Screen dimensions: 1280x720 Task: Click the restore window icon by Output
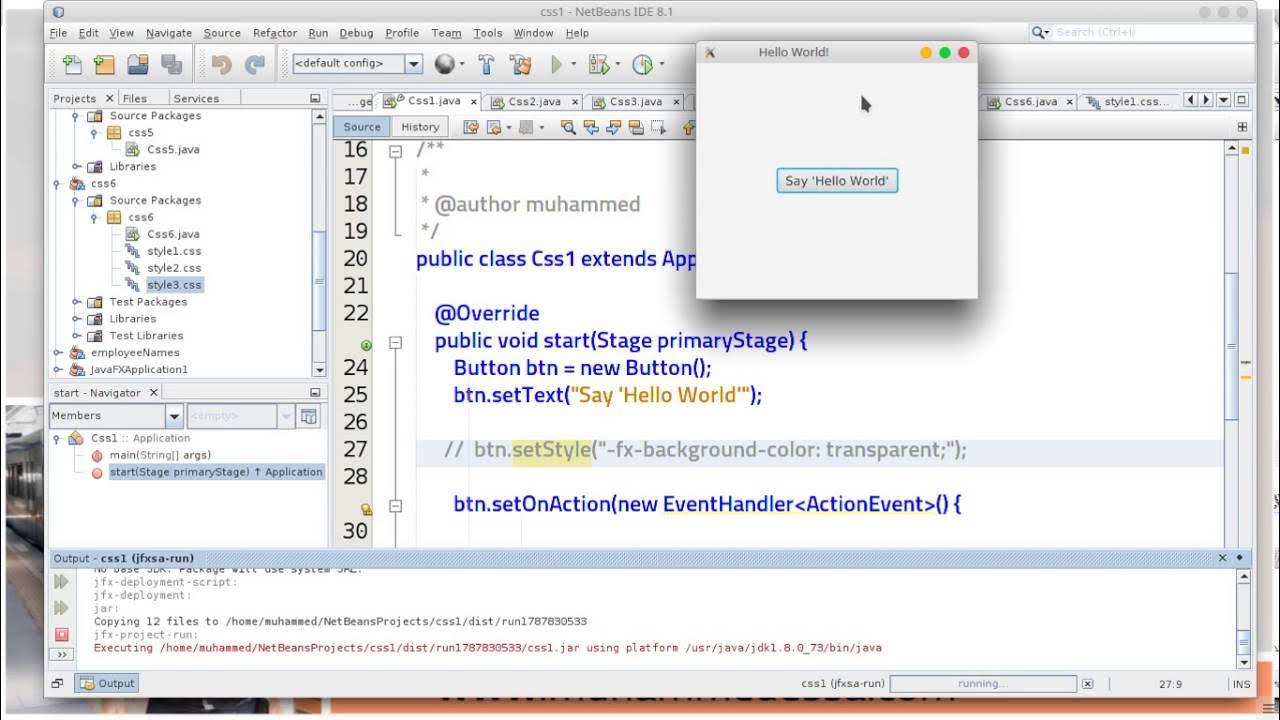57,684
